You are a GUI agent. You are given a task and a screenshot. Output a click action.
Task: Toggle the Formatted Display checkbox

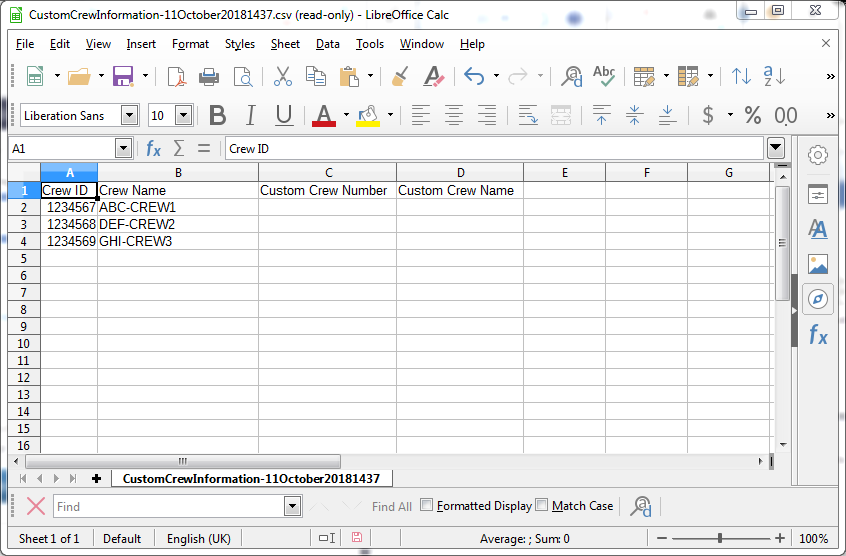point(427,505)
